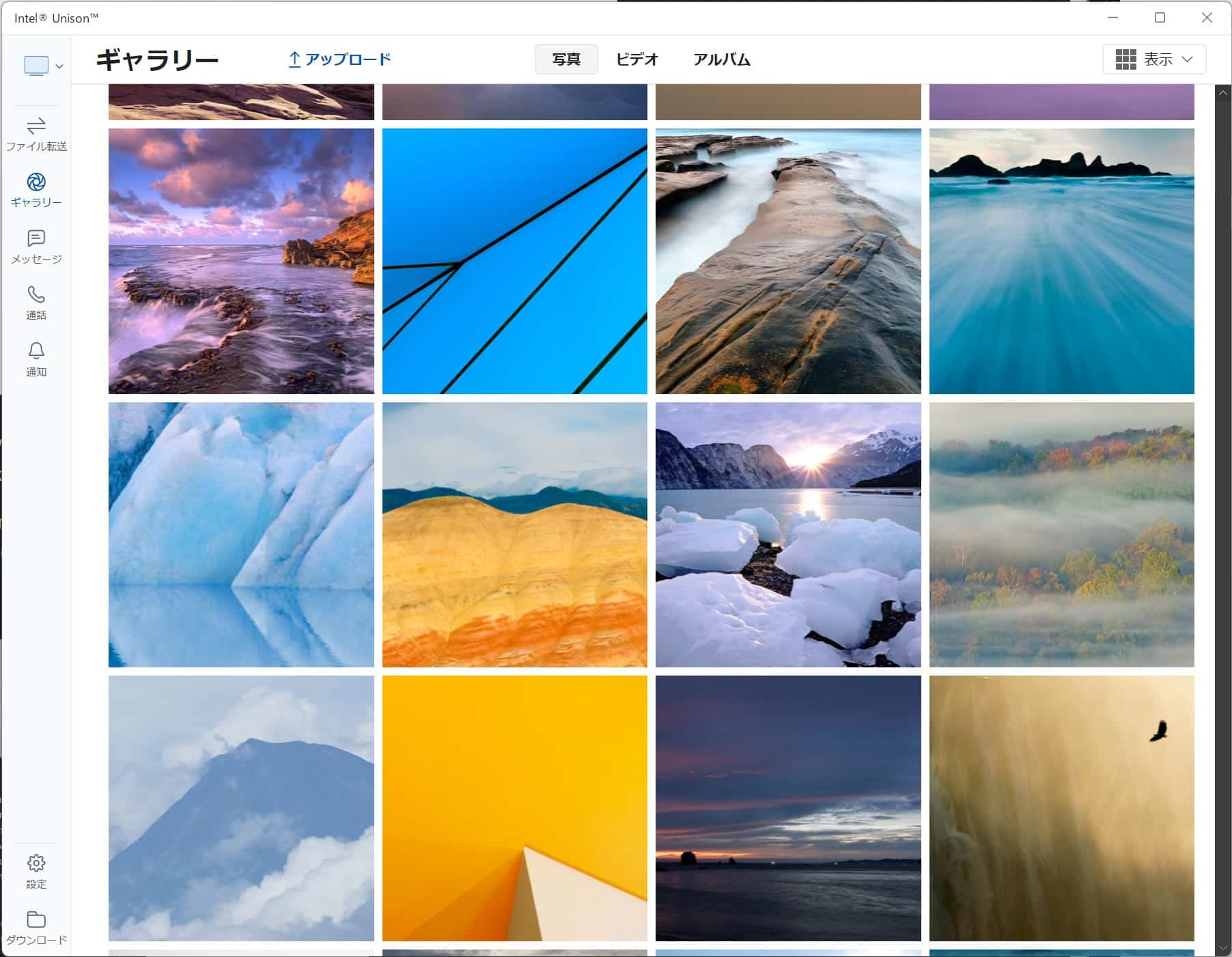1232x957 pixels.
Task: Switch to the アルバム (Albums) tab
Action: click(x=721, y=59)
